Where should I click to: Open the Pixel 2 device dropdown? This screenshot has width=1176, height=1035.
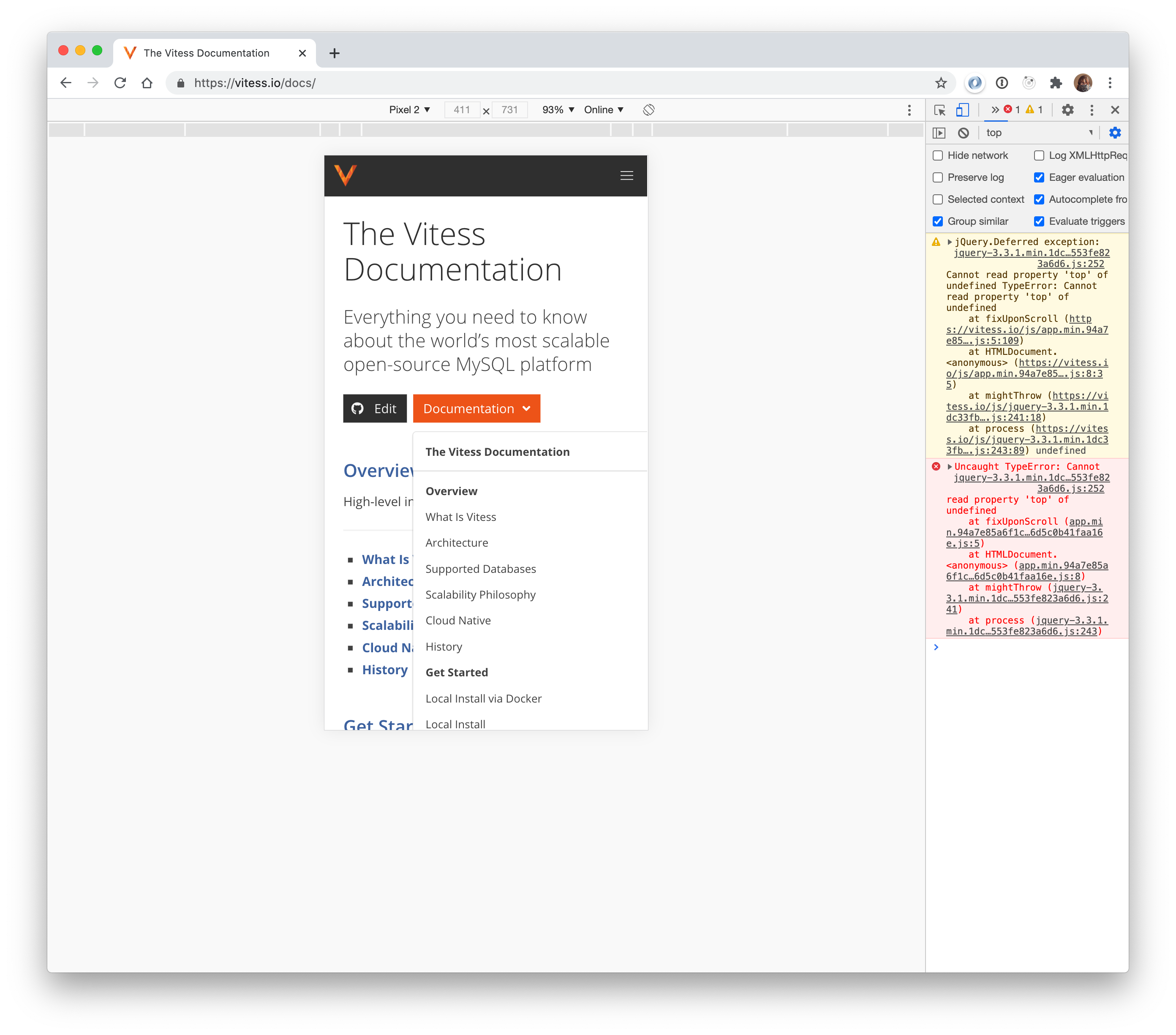click(x=409, y=110)
